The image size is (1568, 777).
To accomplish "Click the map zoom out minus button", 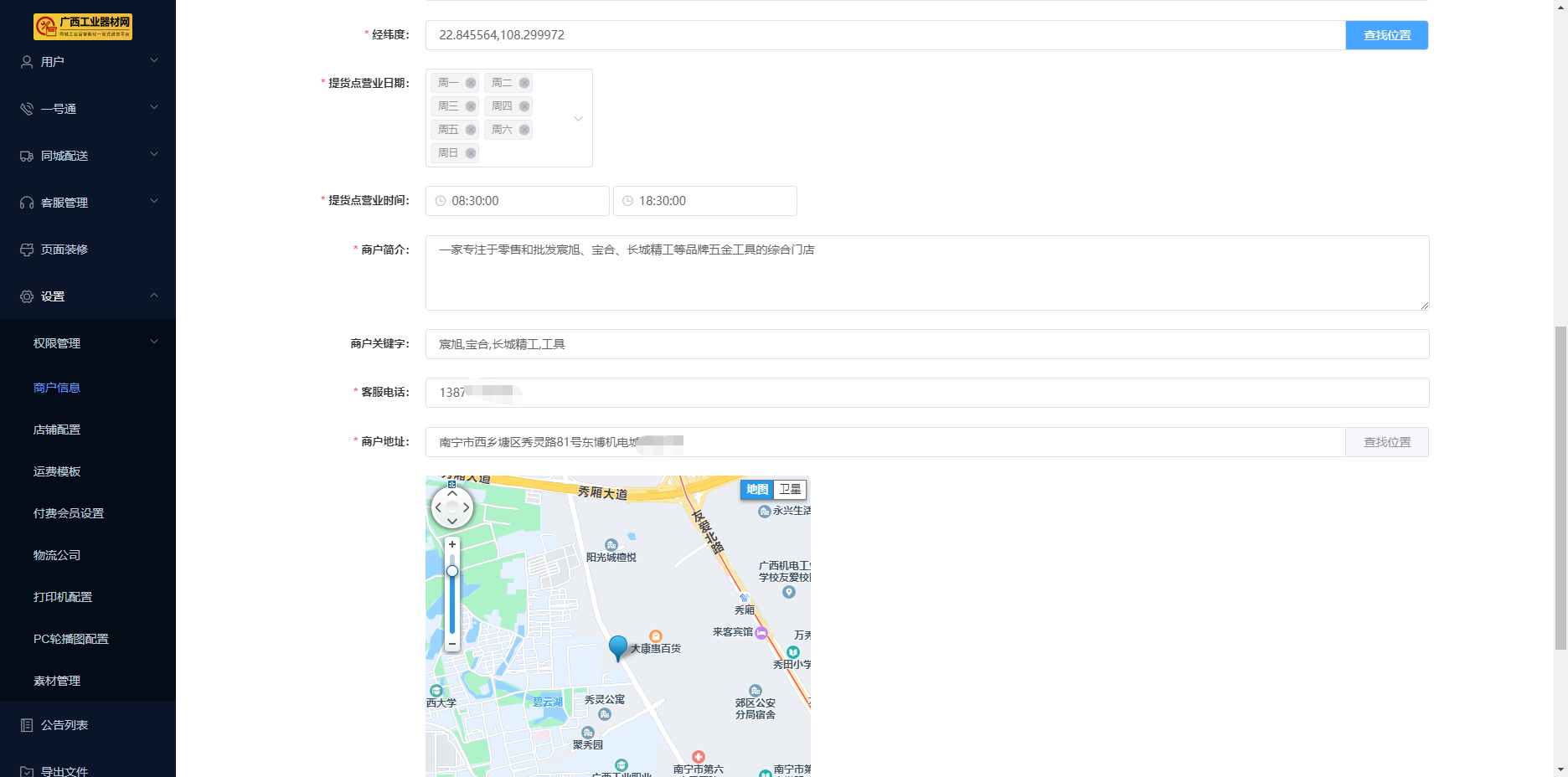I will (452, 644).
